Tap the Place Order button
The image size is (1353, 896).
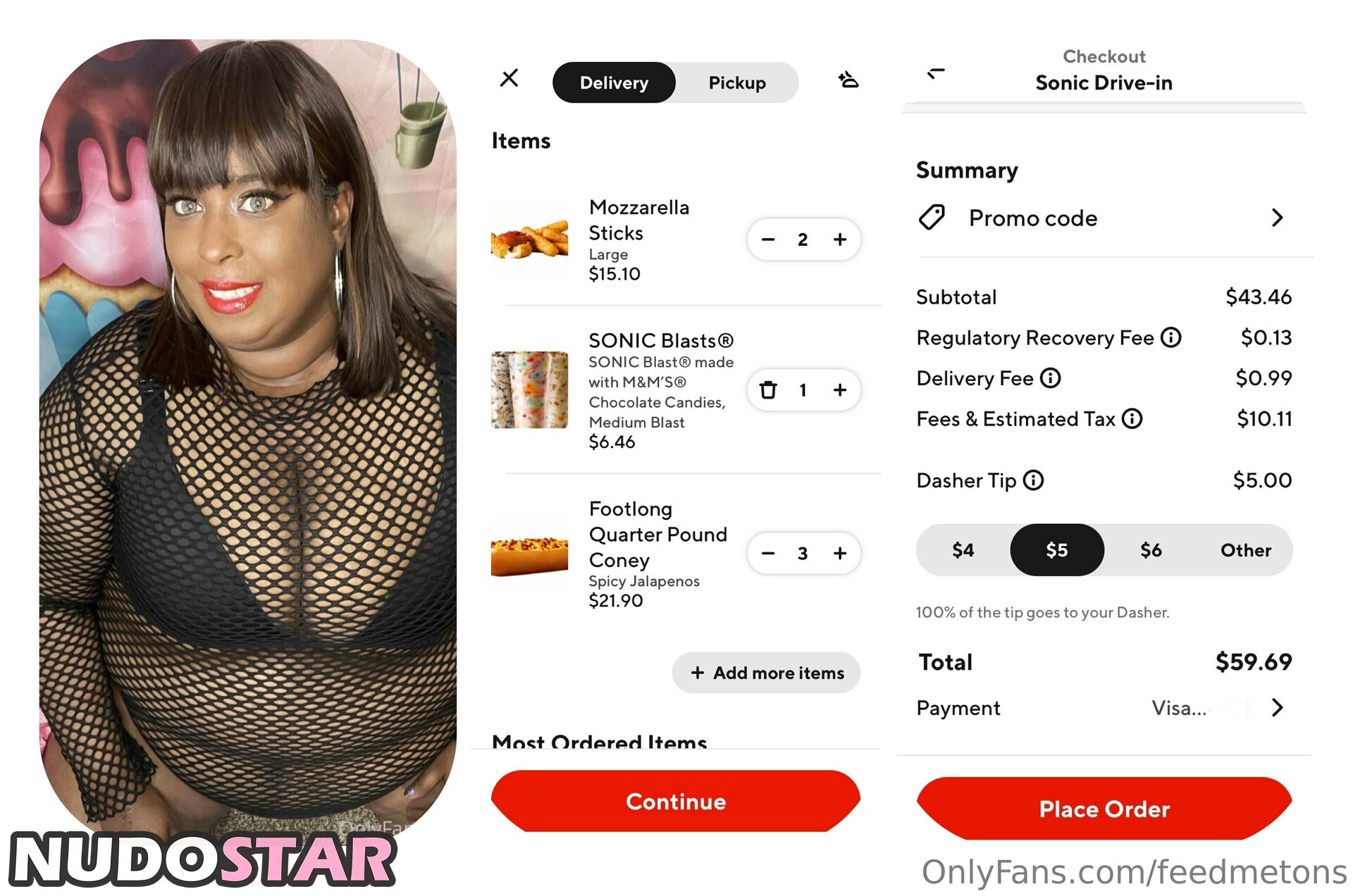(x=1104, y=808)
